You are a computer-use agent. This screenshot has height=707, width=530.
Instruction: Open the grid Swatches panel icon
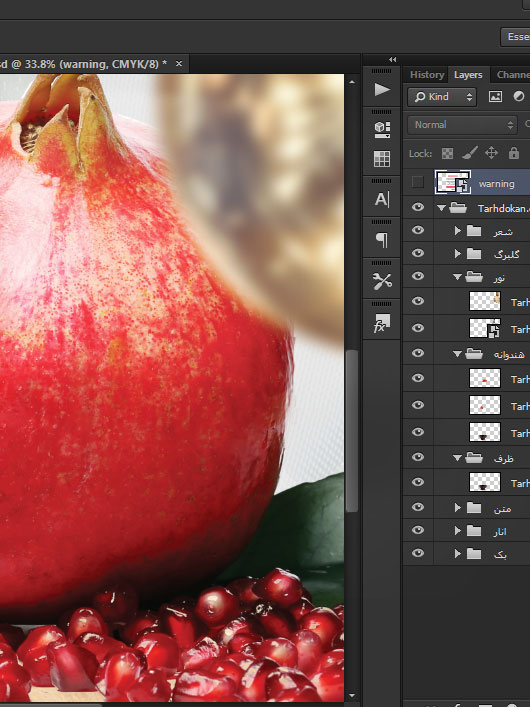(x=382, y=159)
